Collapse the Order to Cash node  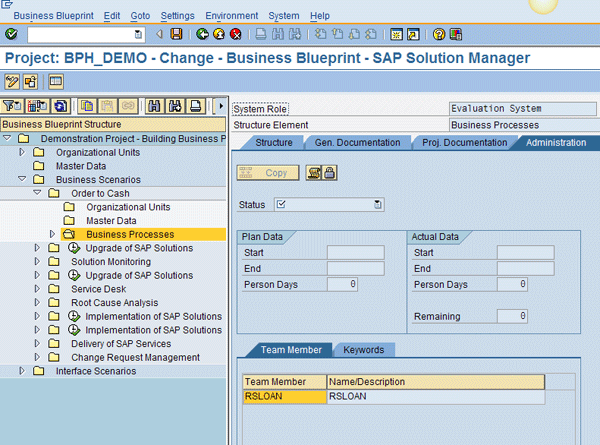click(38, 193)
